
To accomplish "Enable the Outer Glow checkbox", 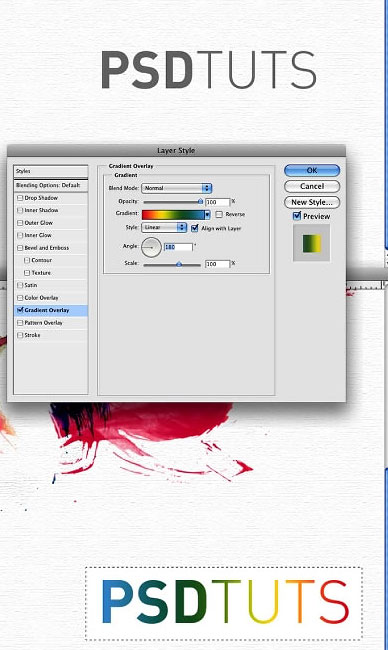I will click(20, 223).
